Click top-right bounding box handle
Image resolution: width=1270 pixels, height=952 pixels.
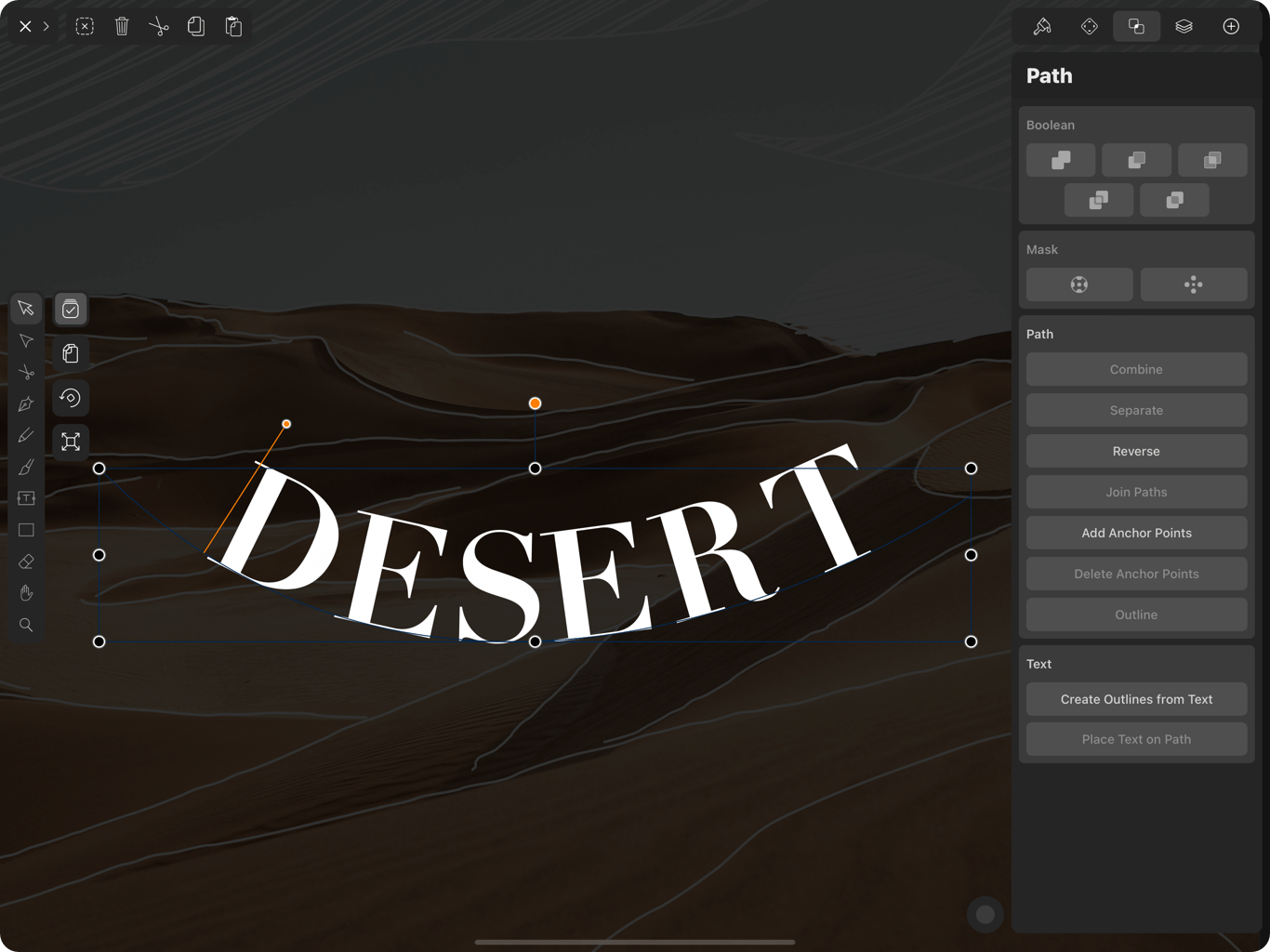click(971, 469)
